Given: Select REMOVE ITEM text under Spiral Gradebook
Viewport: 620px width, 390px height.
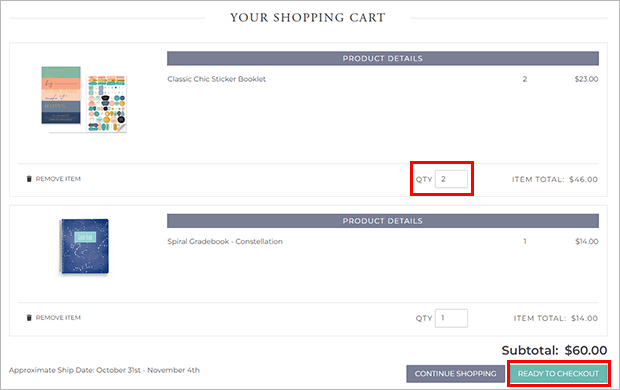Looking at the screenshot, I should pyautogui.click(x=58, y=318).
